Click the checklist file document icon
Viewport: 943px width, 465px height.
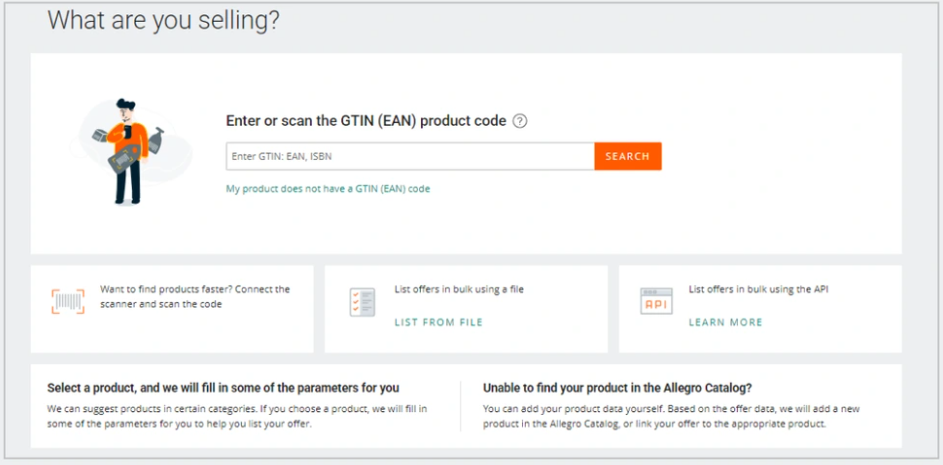[362, 301]
